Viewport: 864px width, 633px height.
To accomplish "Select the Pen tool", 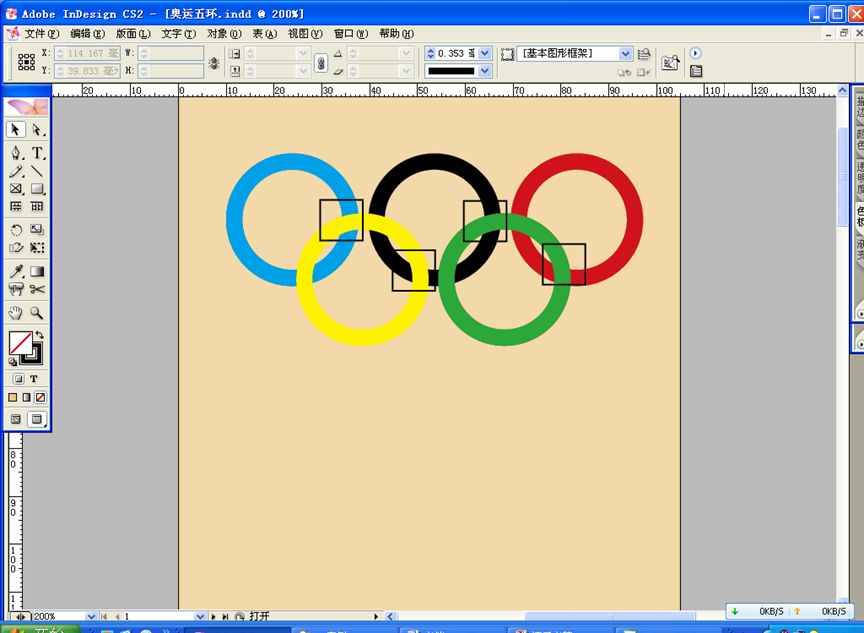I will (x=16, y=153).
